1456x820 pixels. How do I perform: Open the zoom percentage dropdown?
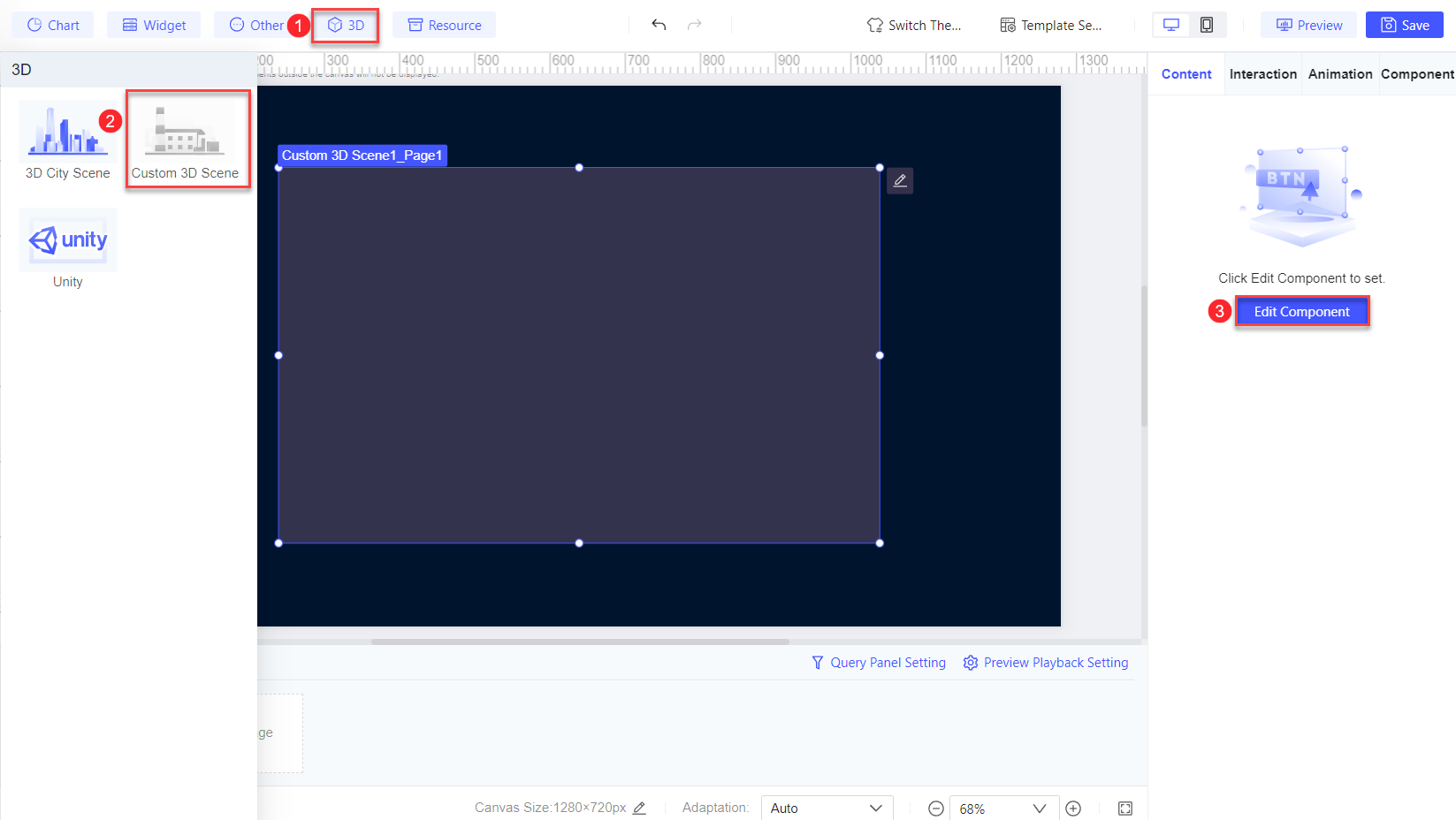coord(1003,808)
